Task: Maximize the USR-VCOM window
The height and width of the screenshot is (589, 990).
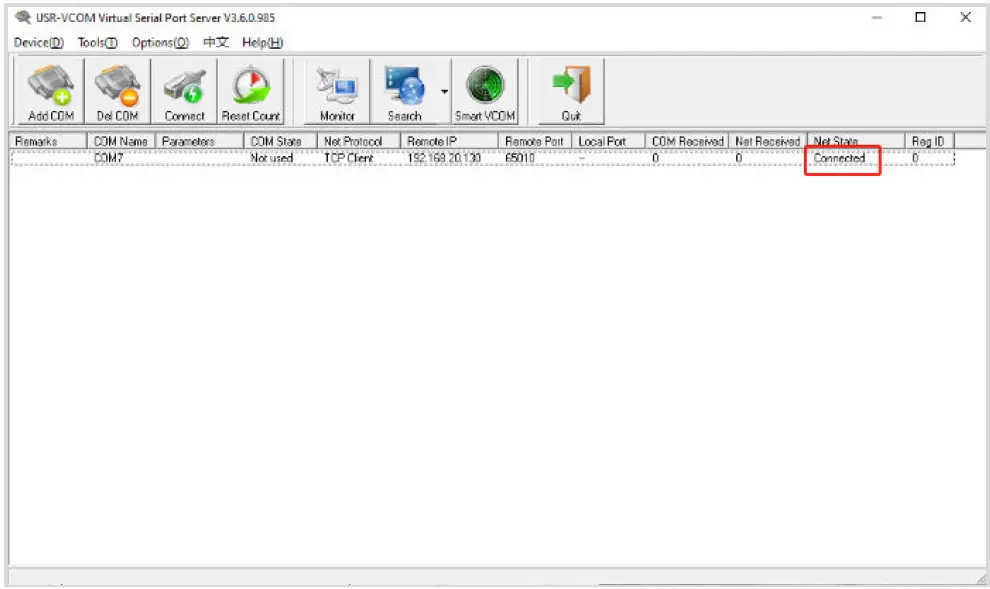Action: [x=921, y=17]
